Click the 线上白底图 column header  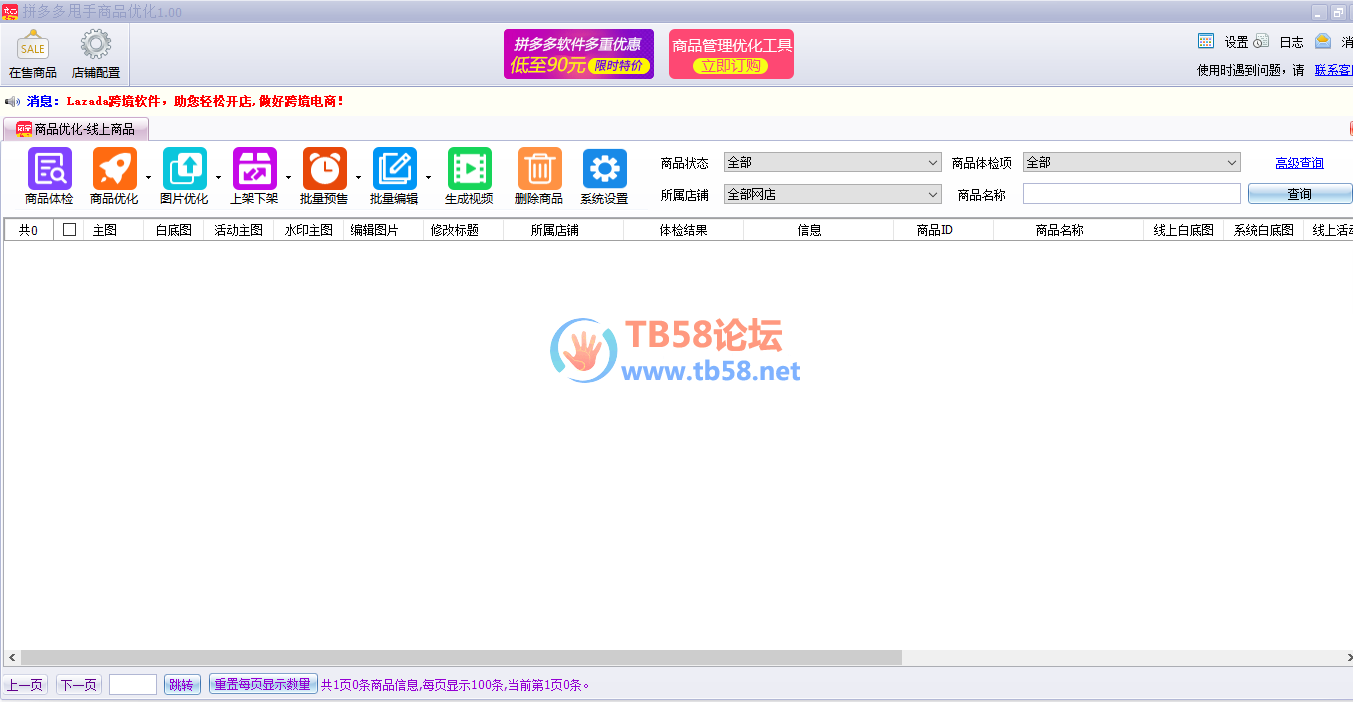[x=1184, y=230]
